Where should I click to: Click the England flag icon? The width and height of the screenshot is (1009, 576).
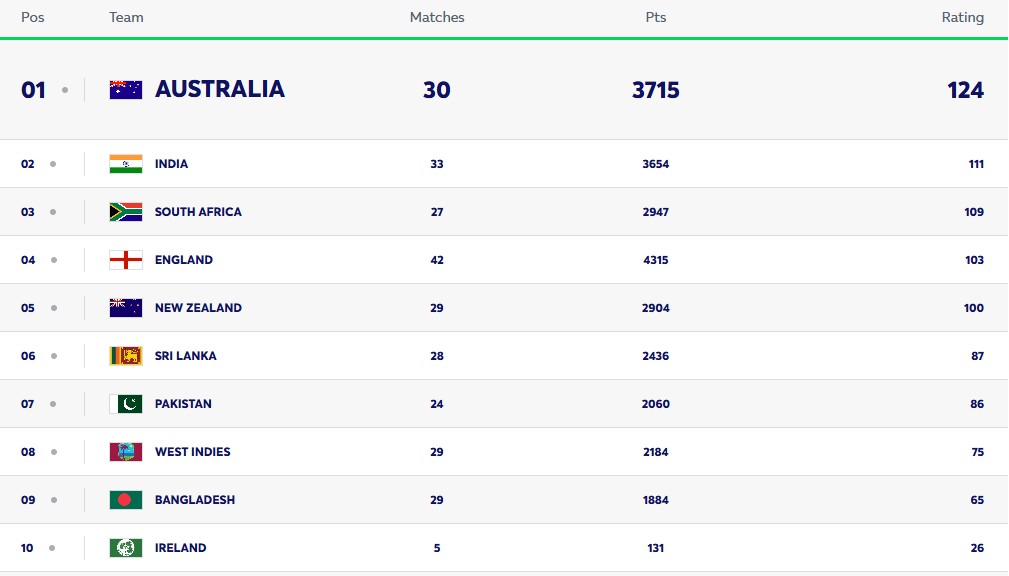[x=126, y=260]
